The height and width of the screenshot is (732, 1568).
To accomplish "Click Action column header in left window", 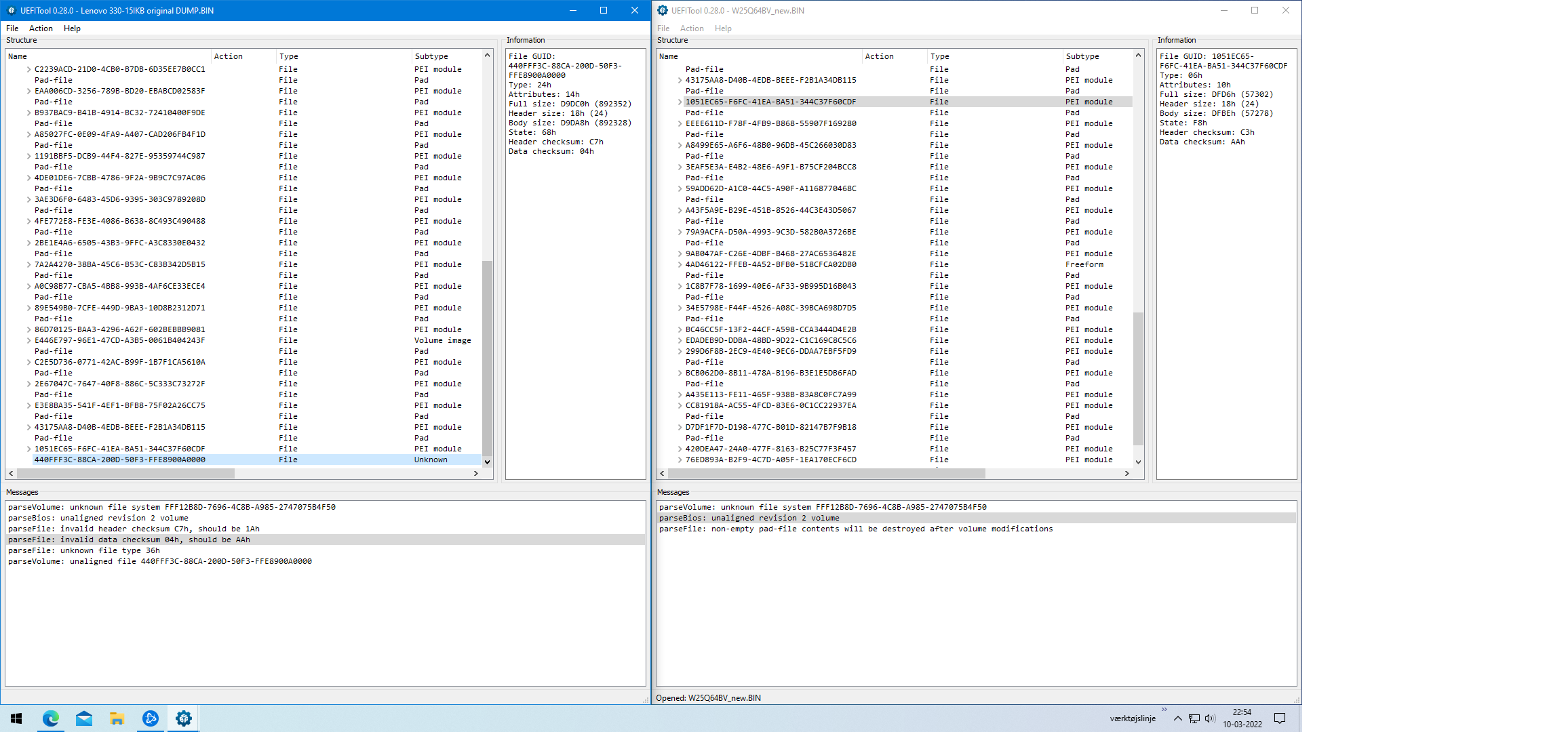I will [x=244, y=56].
